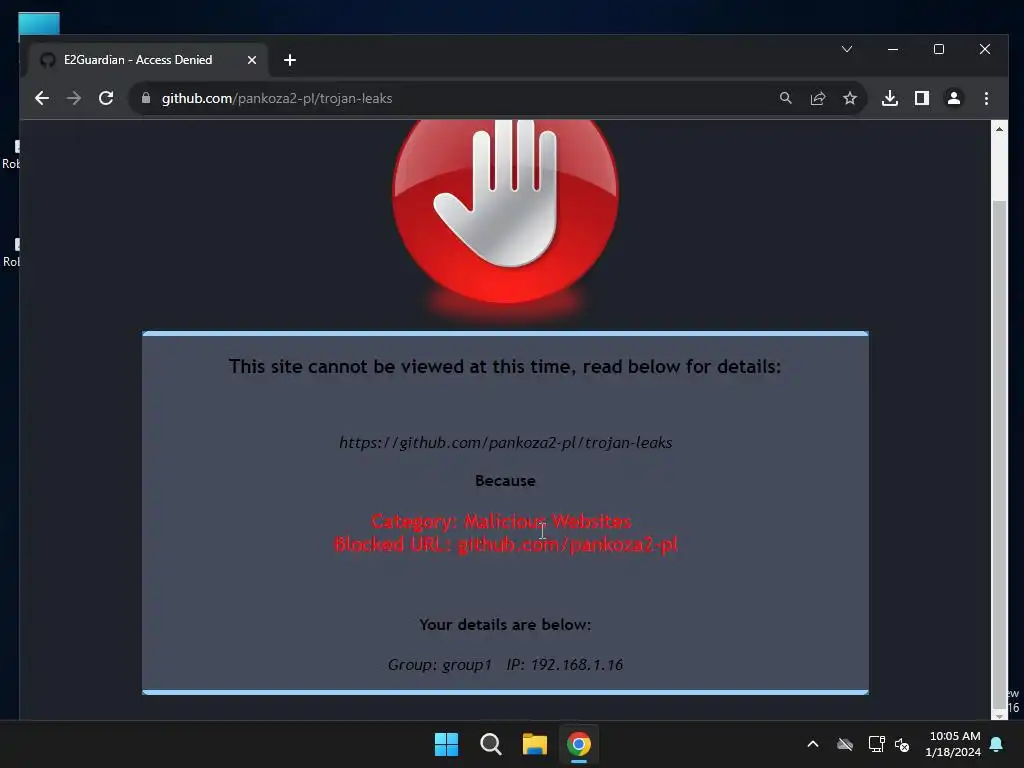Close the Chrome window

click(985, 49)
